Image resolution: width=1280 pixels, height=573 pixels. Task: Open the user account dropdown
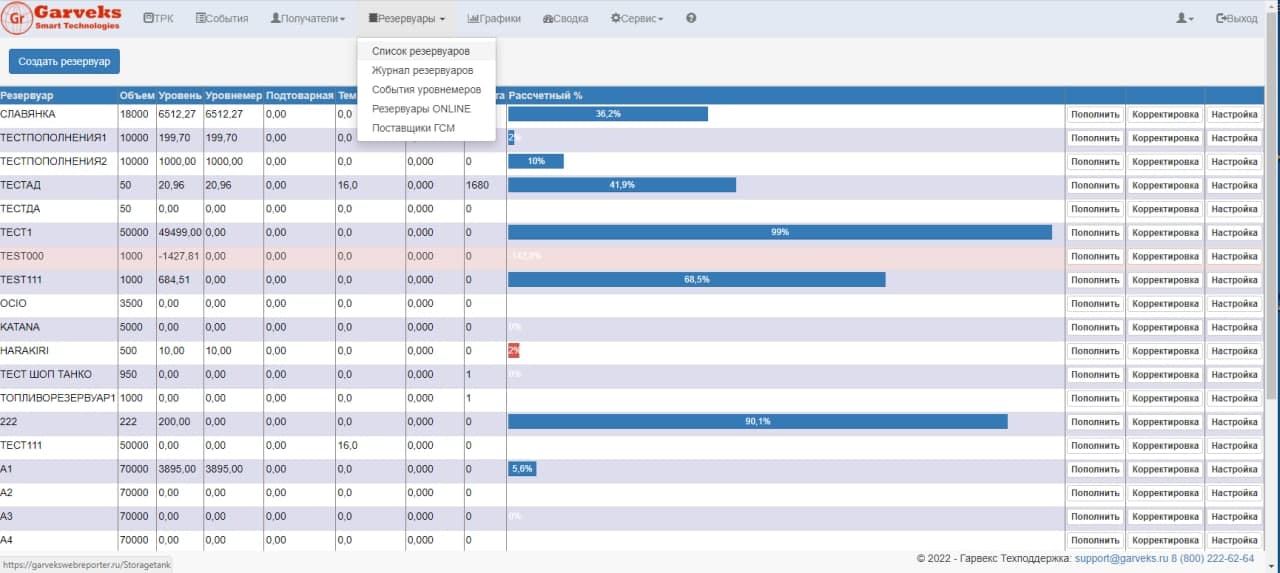coord(1185,19)
